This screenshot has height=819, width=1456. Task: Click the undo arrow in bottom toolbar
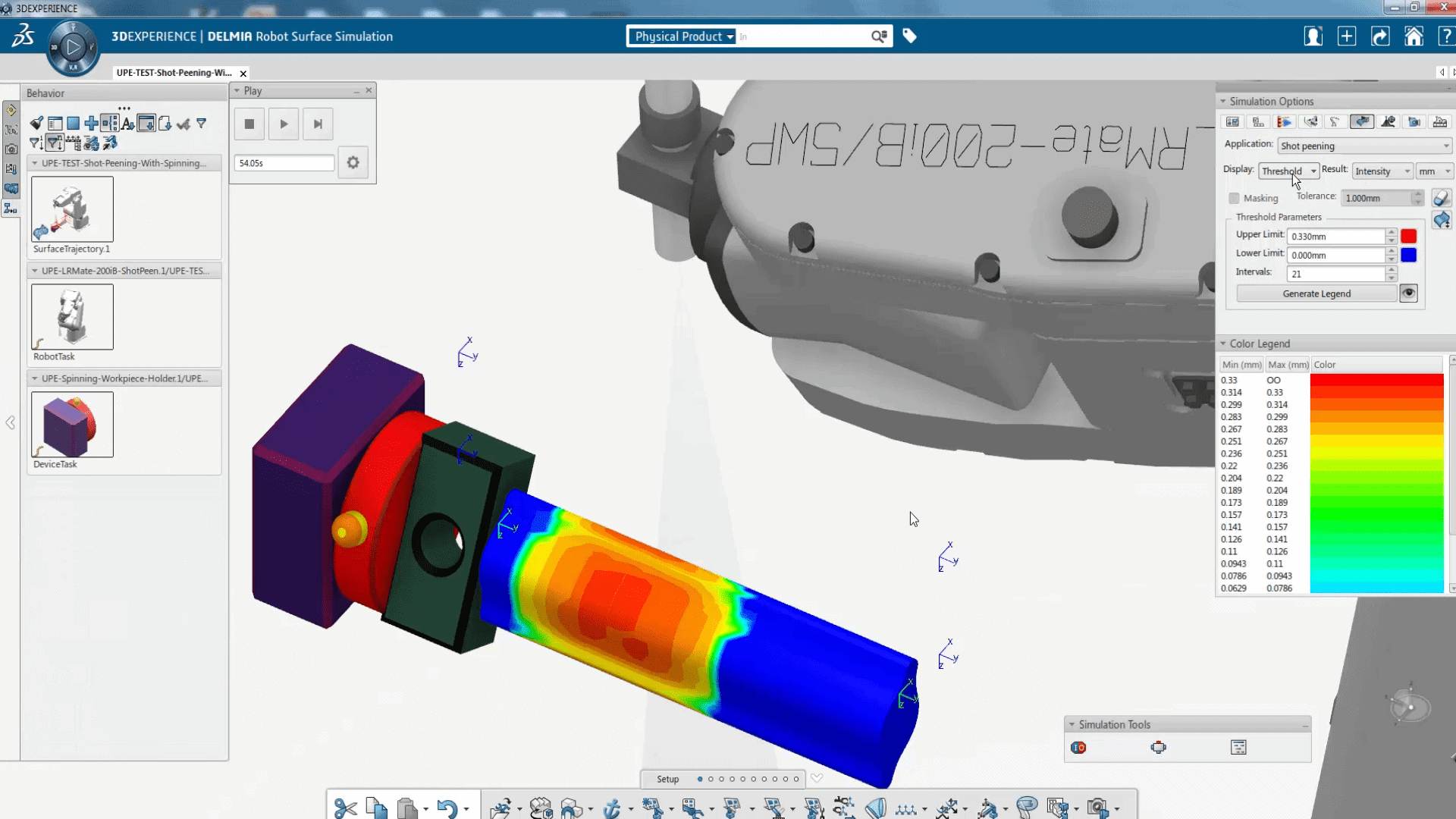447,808
